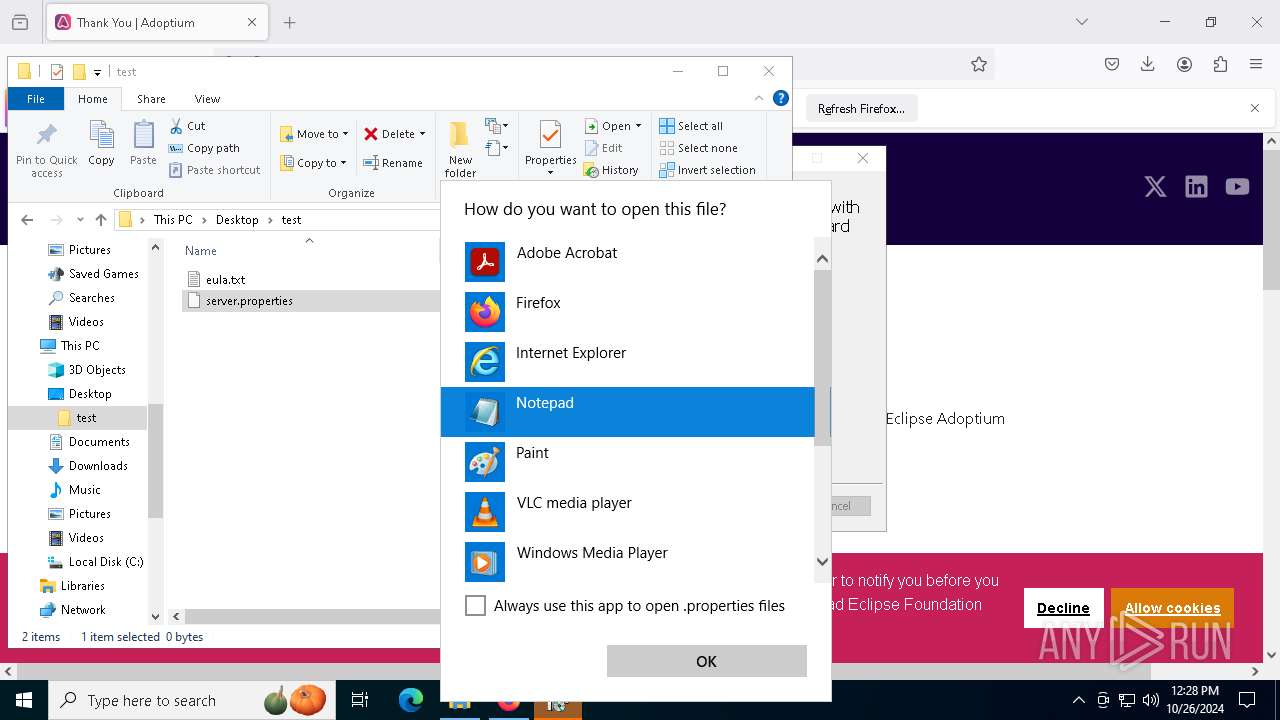Click Rename in the Organize group
Viewport: 1280px width, 720px height.
click(x=393, y=163)
